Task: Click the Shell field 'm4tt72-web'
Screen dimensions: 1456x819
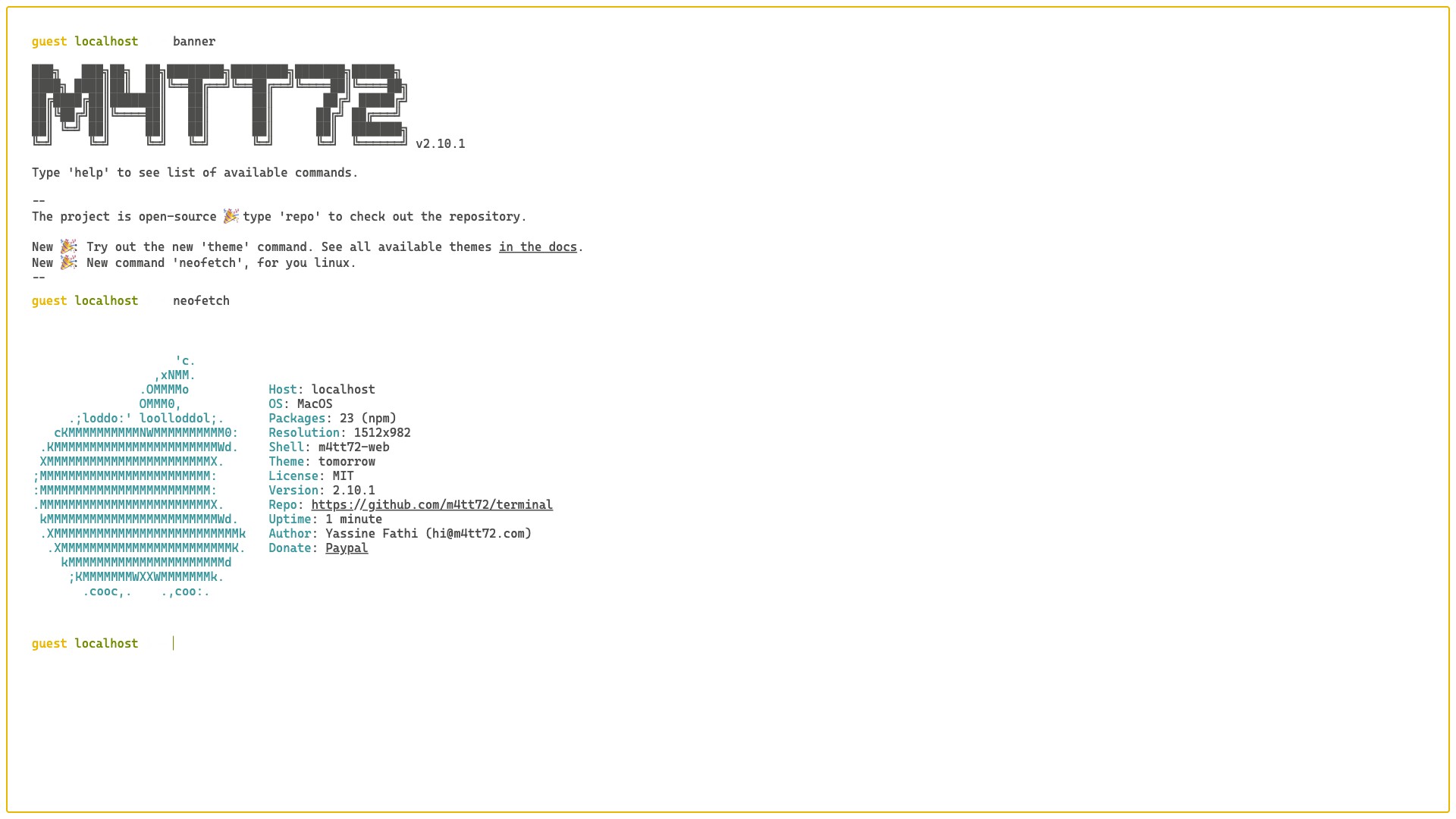Action: pos(354,447)
